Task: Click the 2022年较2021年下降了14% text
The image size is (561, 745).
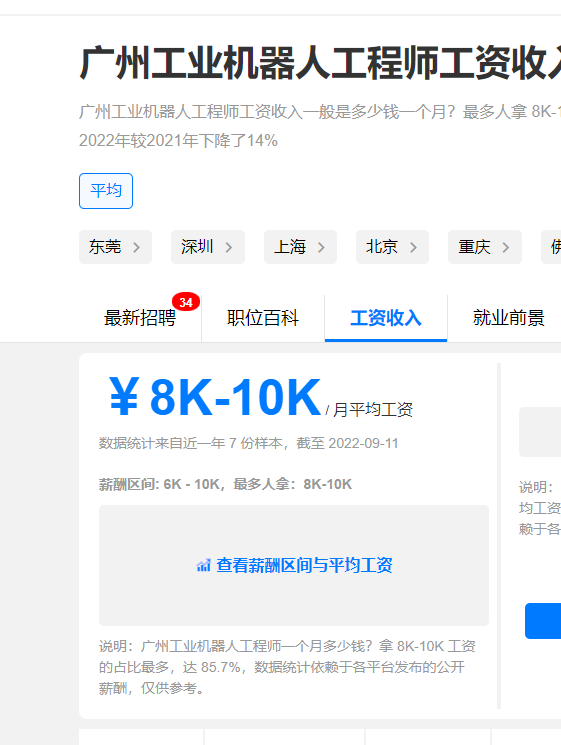Action: coord(178,141)
